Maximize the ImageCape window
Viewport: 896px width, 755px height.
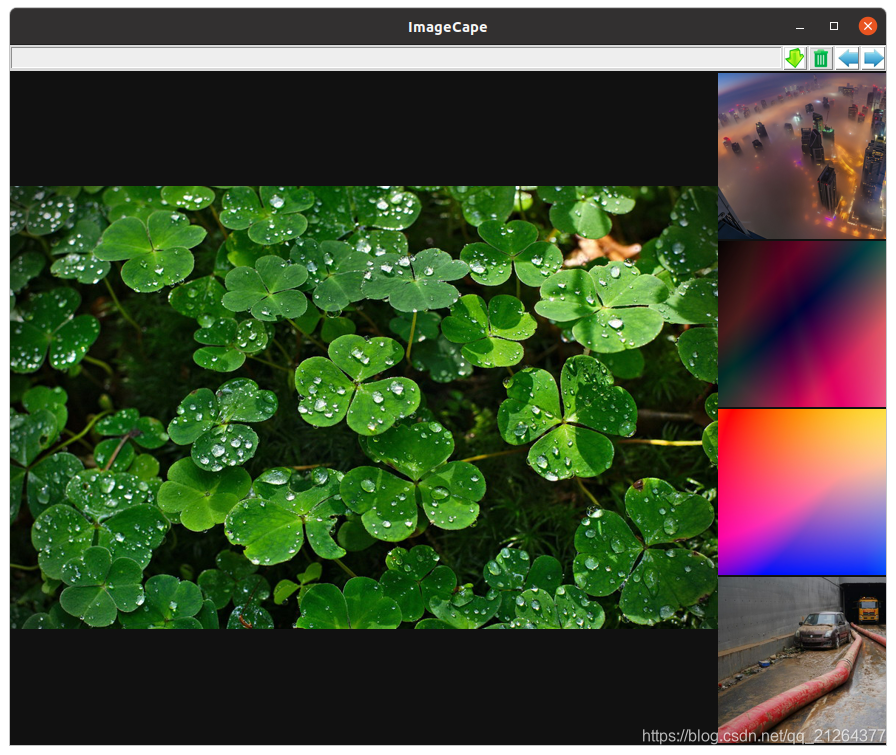pyautogui.click(x=834, y=26)
